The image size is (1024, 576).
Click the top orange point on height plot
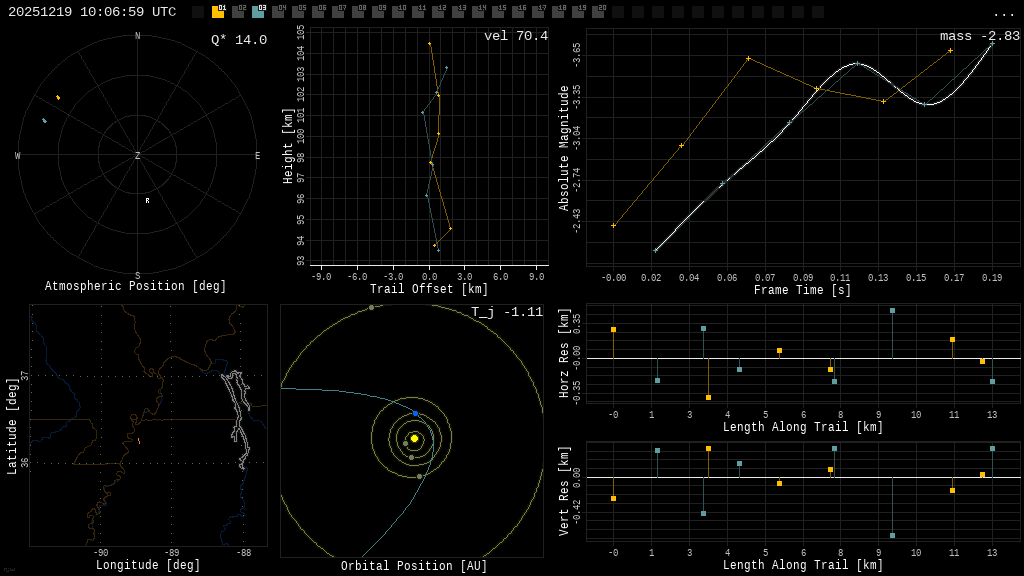pos(430,44)
